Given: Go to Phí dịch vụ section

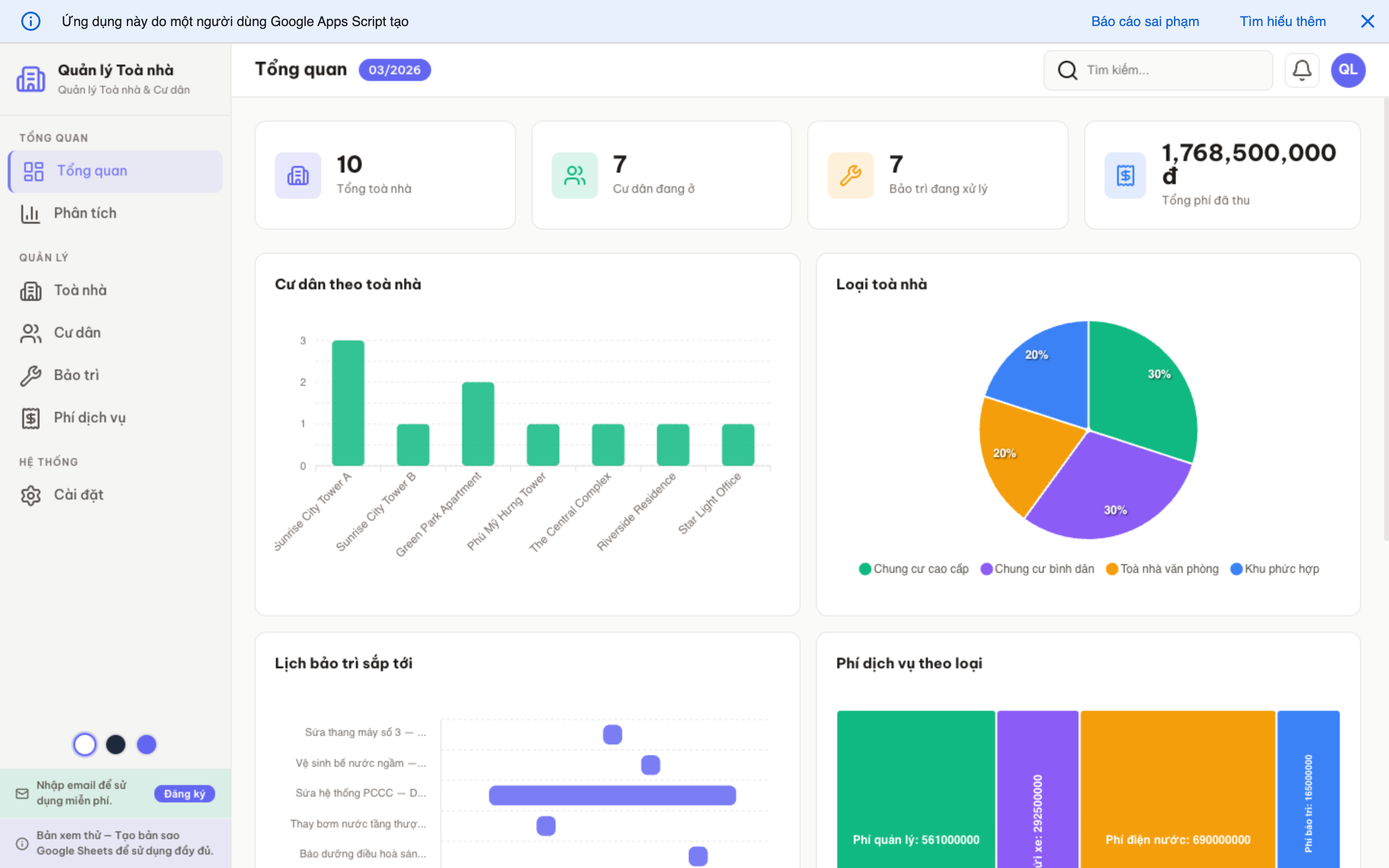Looking at the screenshot, I should click(x=89, y=417).
